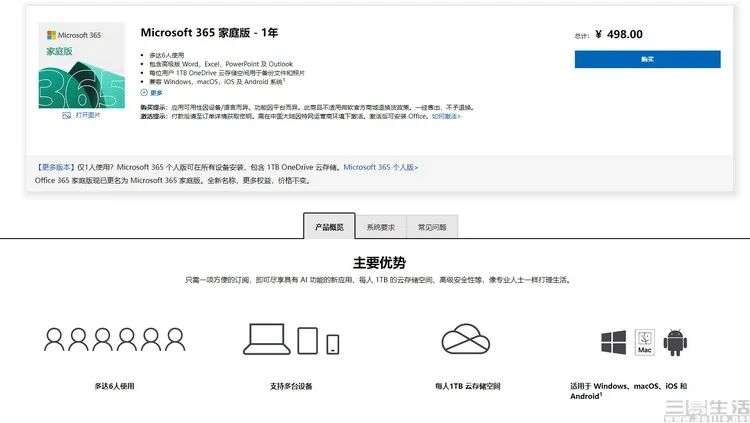Click the Android robot icon
This screenshot has width=750, height=423.
(x=675, y=342)
